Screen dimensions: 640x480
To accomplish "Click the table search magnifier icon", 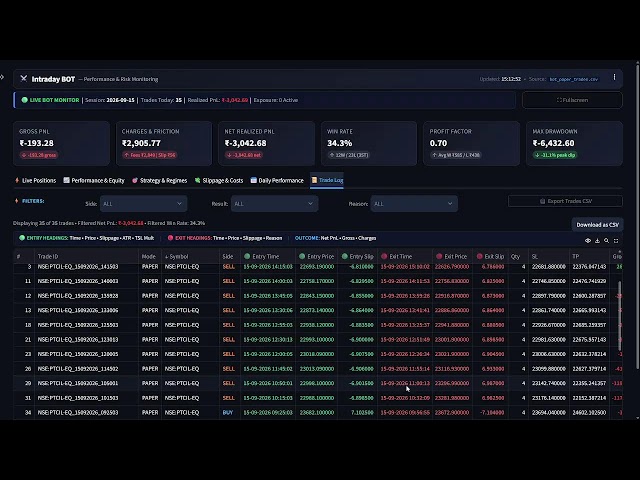I will click(607, 241).
